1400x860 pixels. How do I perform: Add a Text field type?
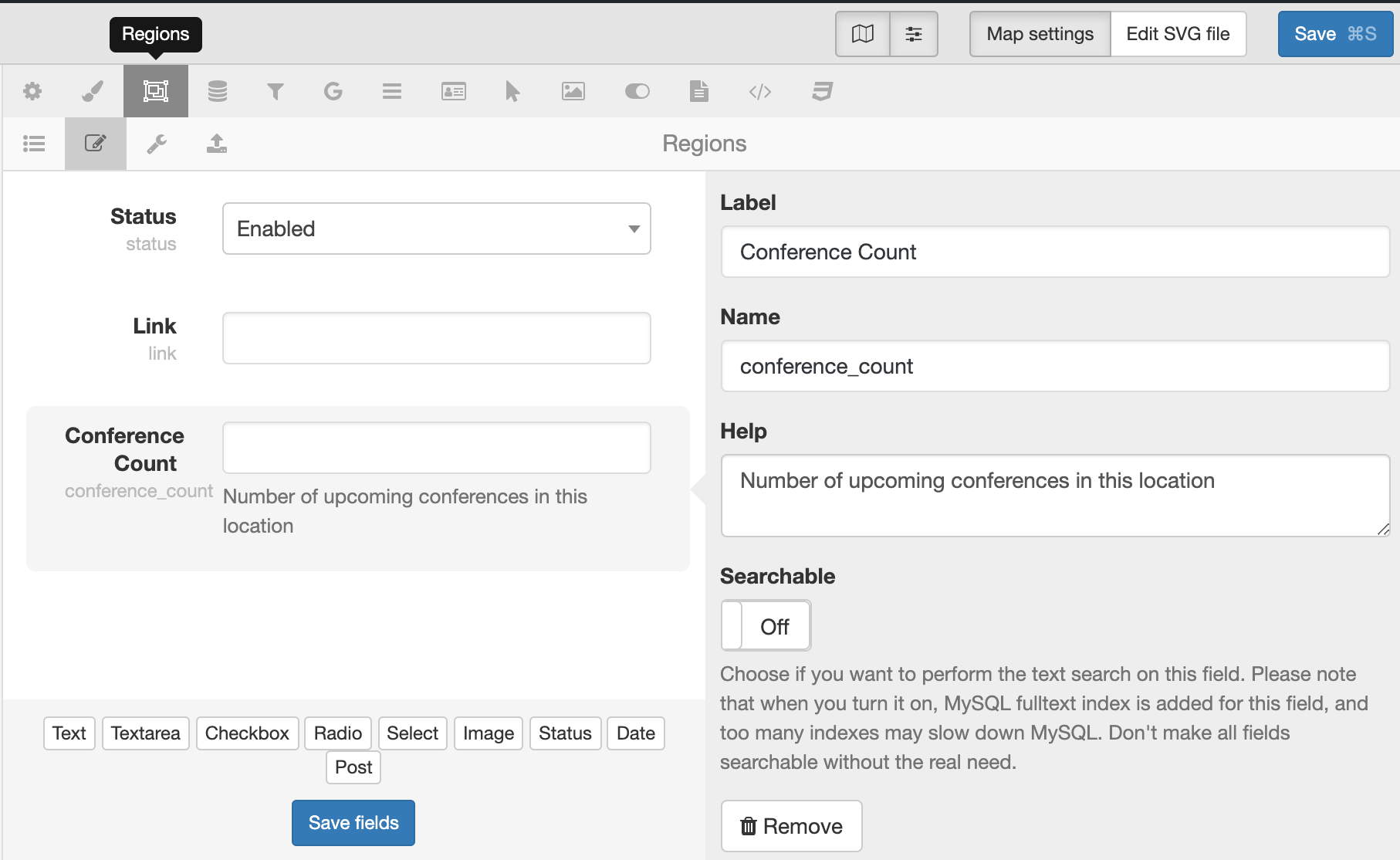69,733
